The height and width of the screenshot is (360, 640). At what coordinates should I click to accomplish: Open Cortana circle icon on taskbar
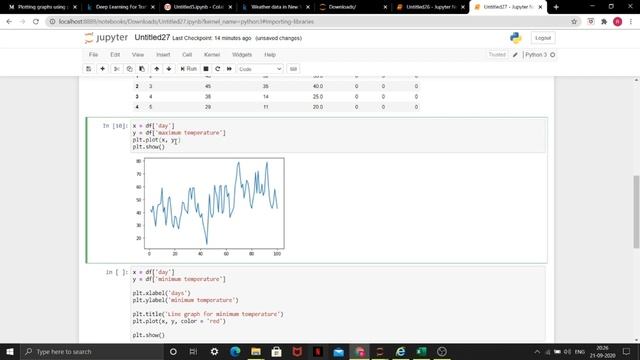point(173,351)
